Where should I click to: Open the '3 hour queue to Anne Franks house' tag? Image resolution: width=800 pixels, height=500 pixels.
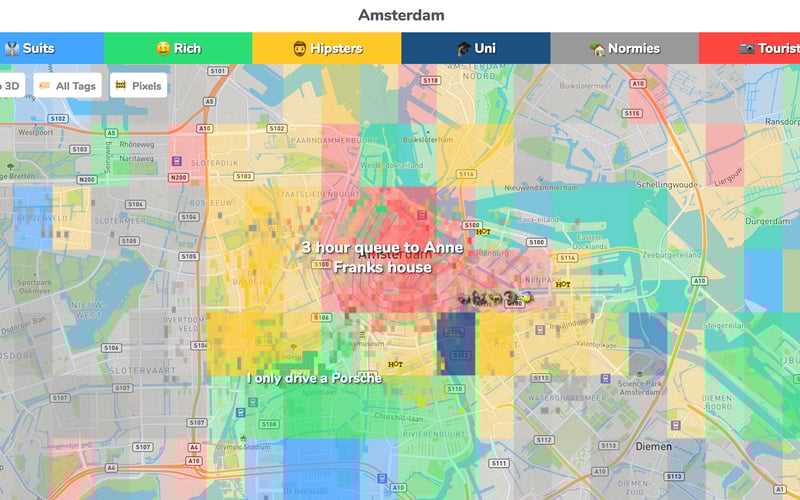click(382, 257)
